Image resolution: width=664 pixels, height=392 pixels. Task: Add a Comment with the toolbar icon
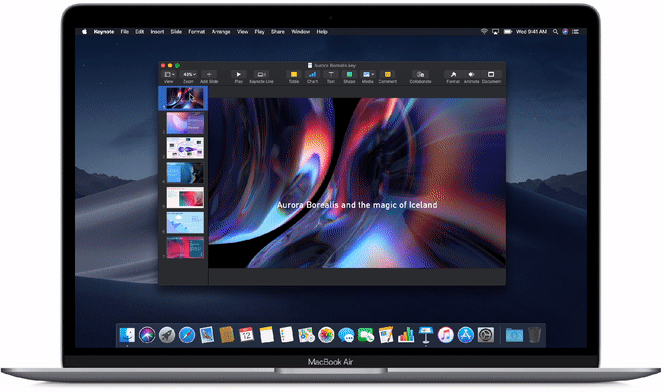tap(387, 75)
